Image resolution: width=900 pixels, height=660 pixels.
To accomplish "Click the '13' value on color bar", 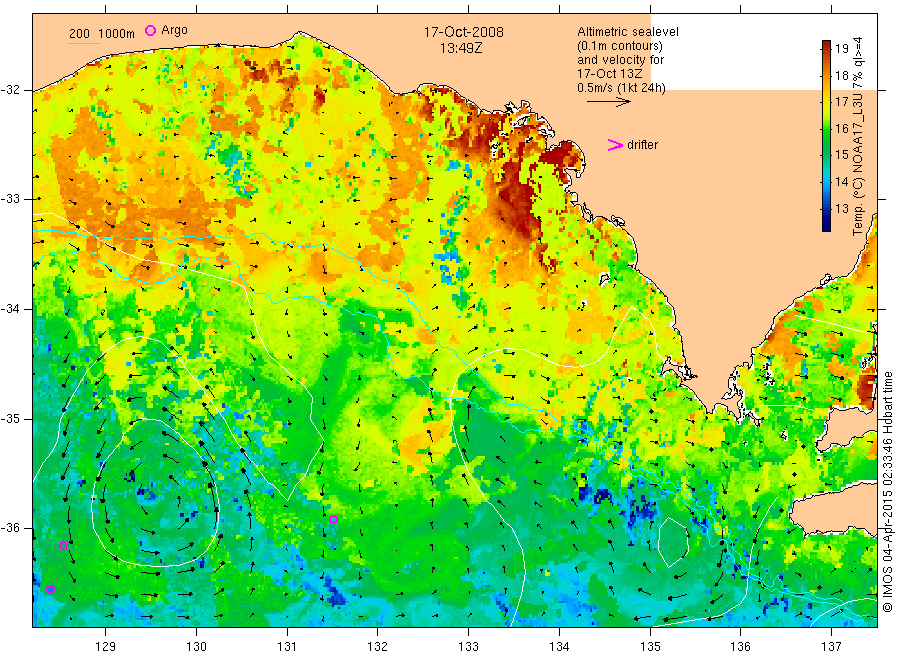I will (x=841, y=208).
